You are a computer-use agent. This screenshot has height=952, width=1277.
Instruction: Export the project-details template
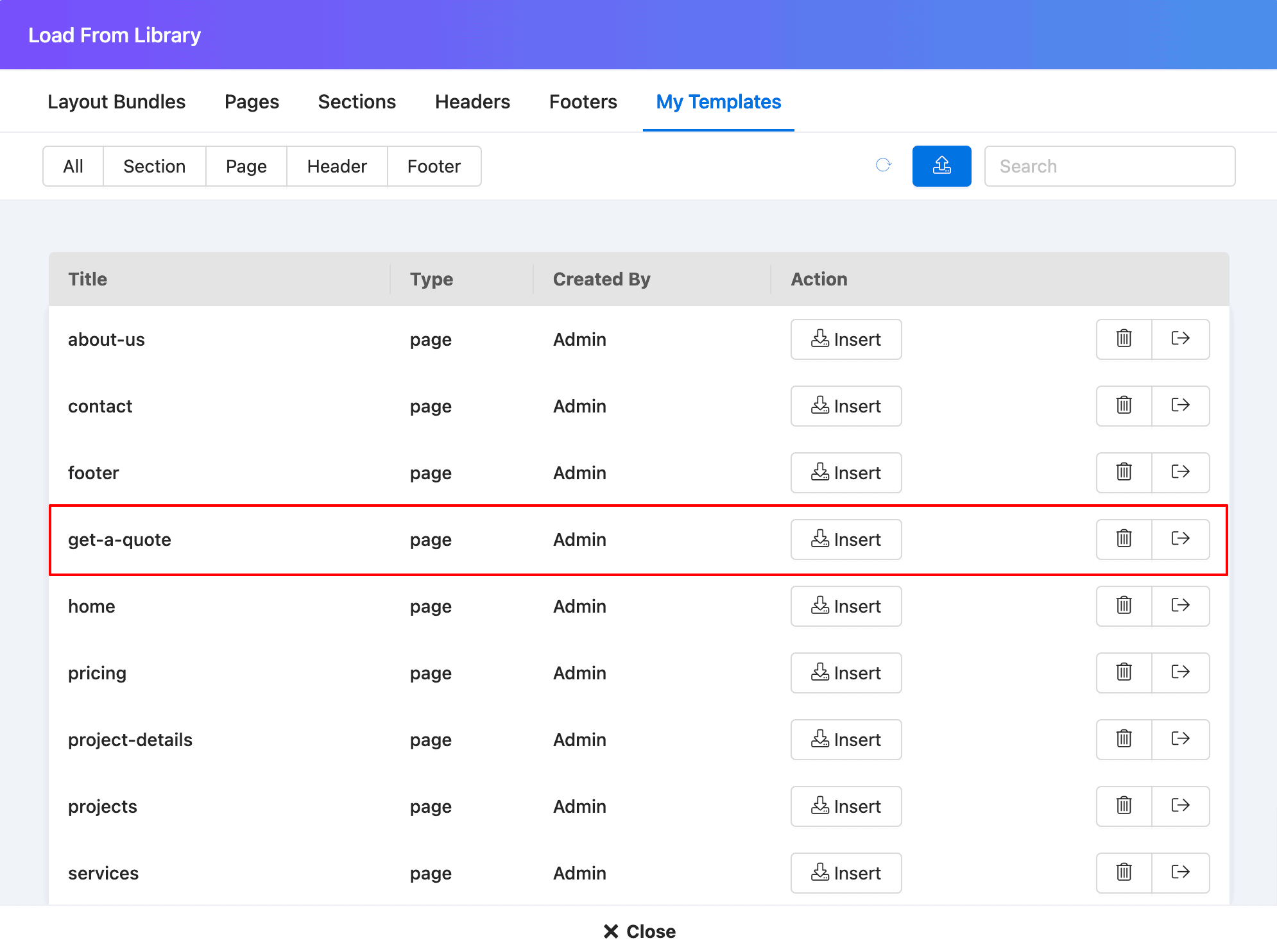pyautogui.click(x=1180, y=739)
